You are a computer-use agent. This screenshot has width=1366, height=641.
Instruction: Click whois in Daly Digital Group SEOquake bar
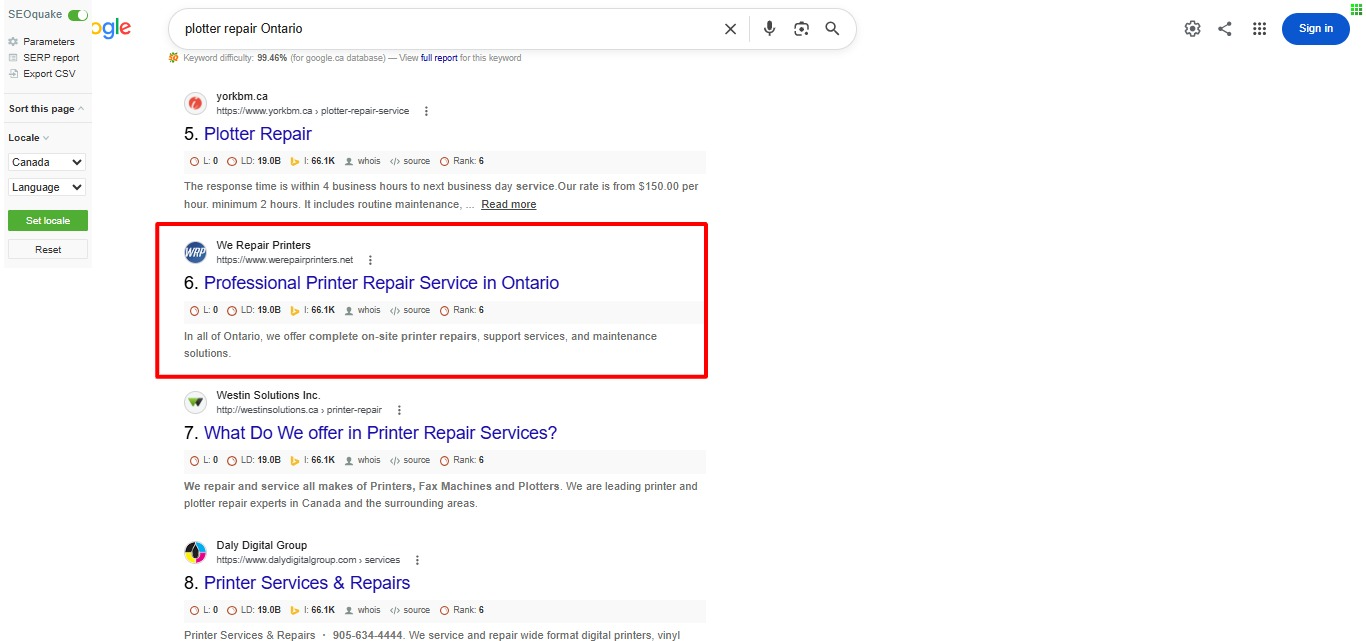tap(362, 610)
